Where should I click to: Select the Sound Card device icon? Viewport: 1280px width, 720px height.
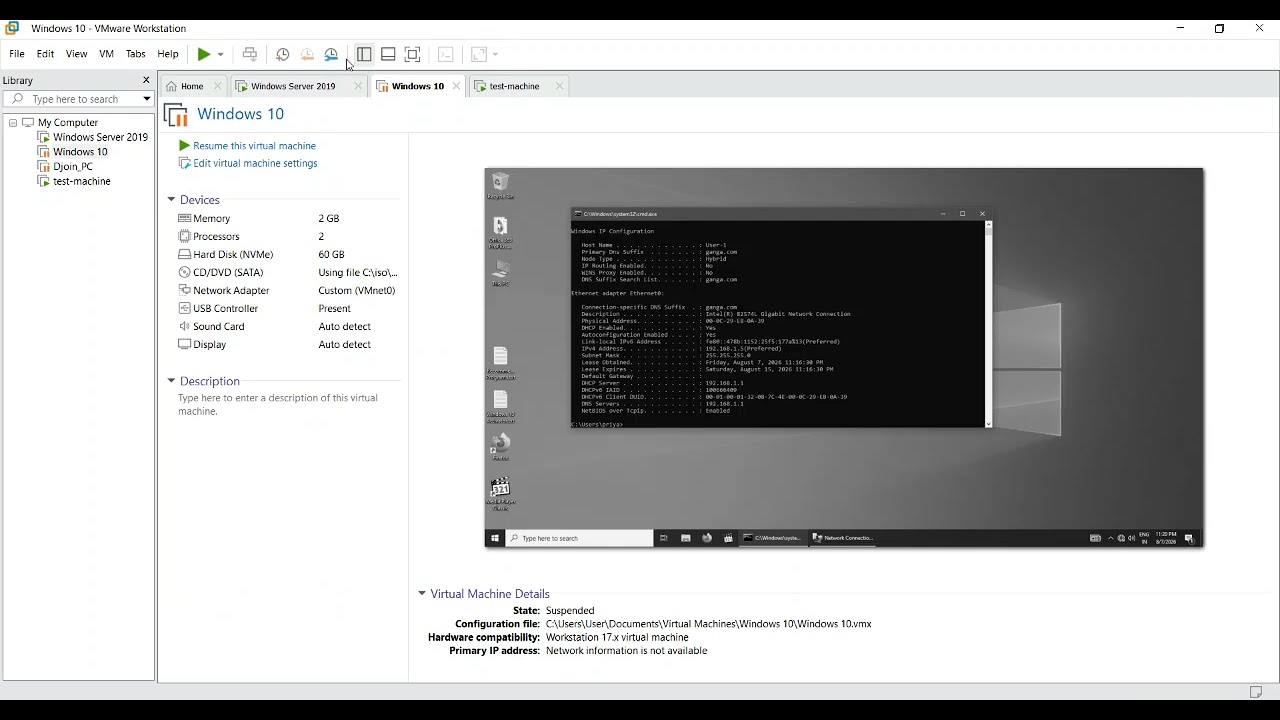click(184, 326)
